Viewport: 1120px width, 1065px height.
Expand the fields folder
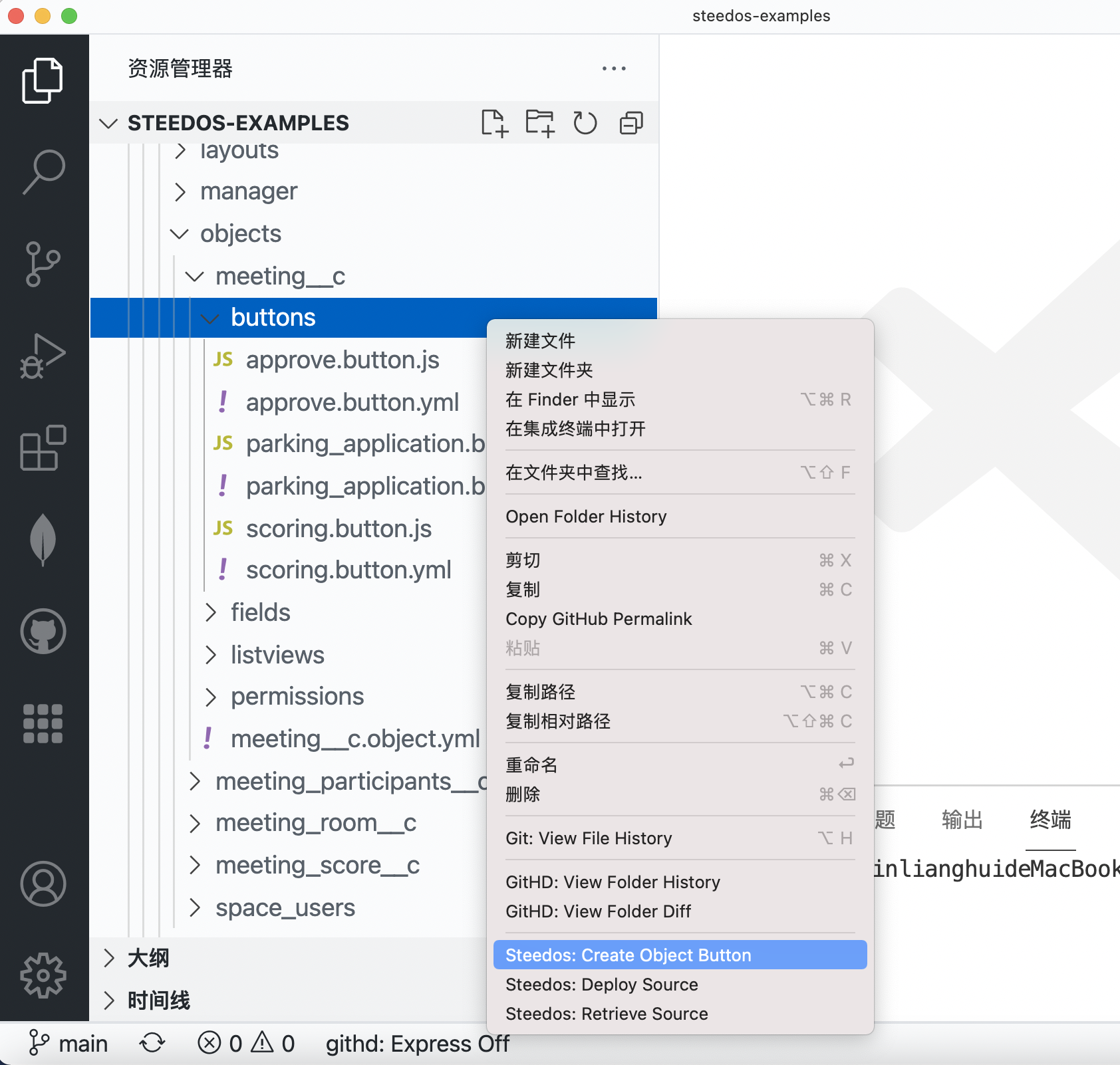pos(210,612)
